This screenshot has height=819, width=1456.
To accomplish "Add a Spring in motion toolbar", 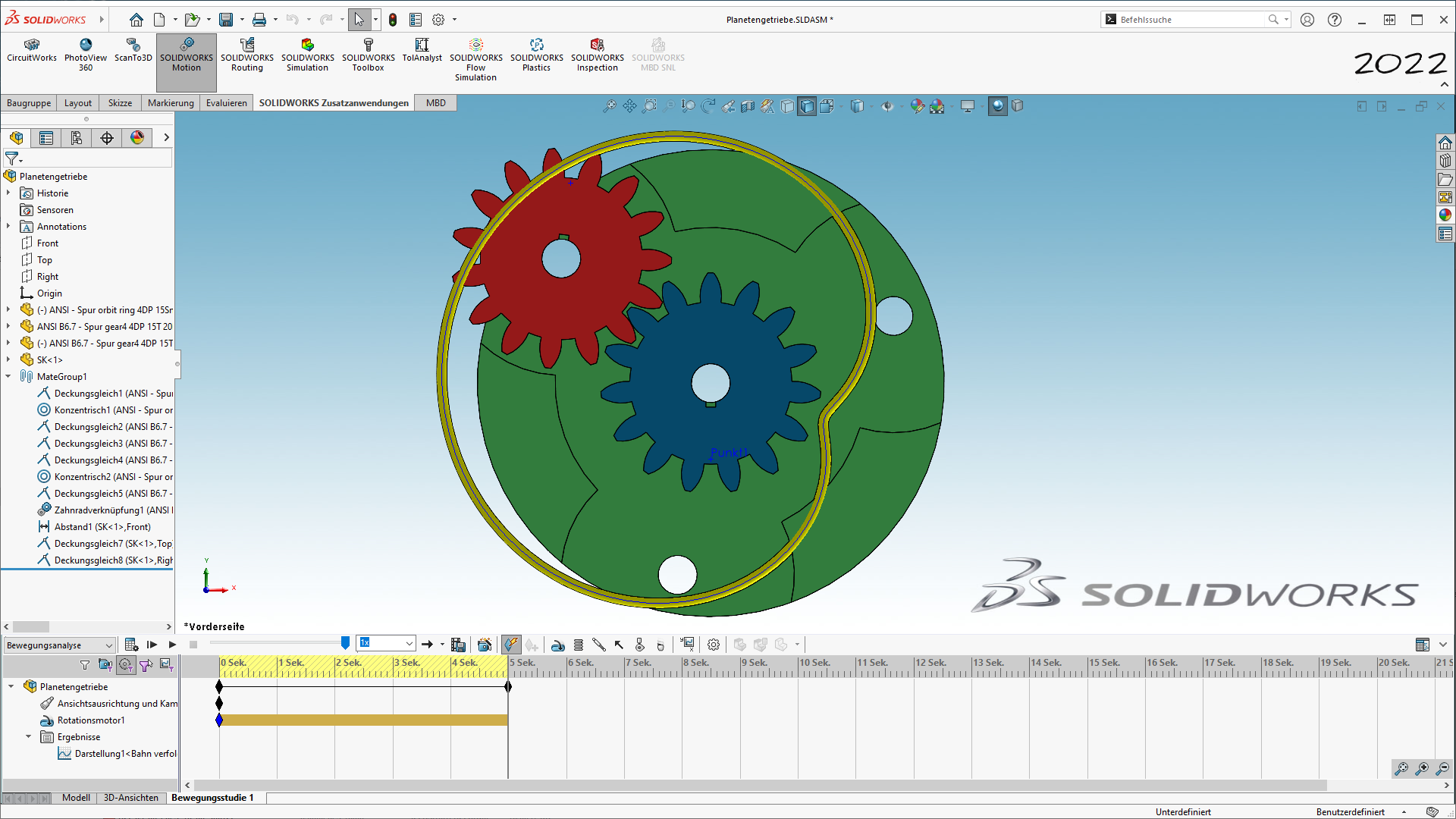I will click(x=579, y=645).
